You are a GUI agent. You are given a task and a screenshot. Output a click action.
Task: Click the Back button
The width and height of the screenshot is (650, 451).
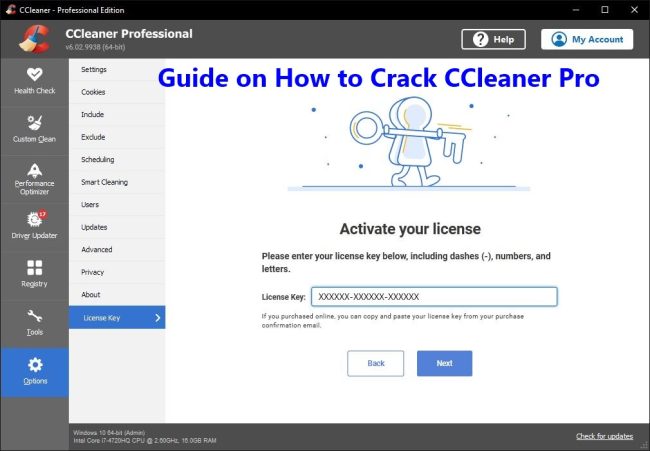(x=376, y=364)
